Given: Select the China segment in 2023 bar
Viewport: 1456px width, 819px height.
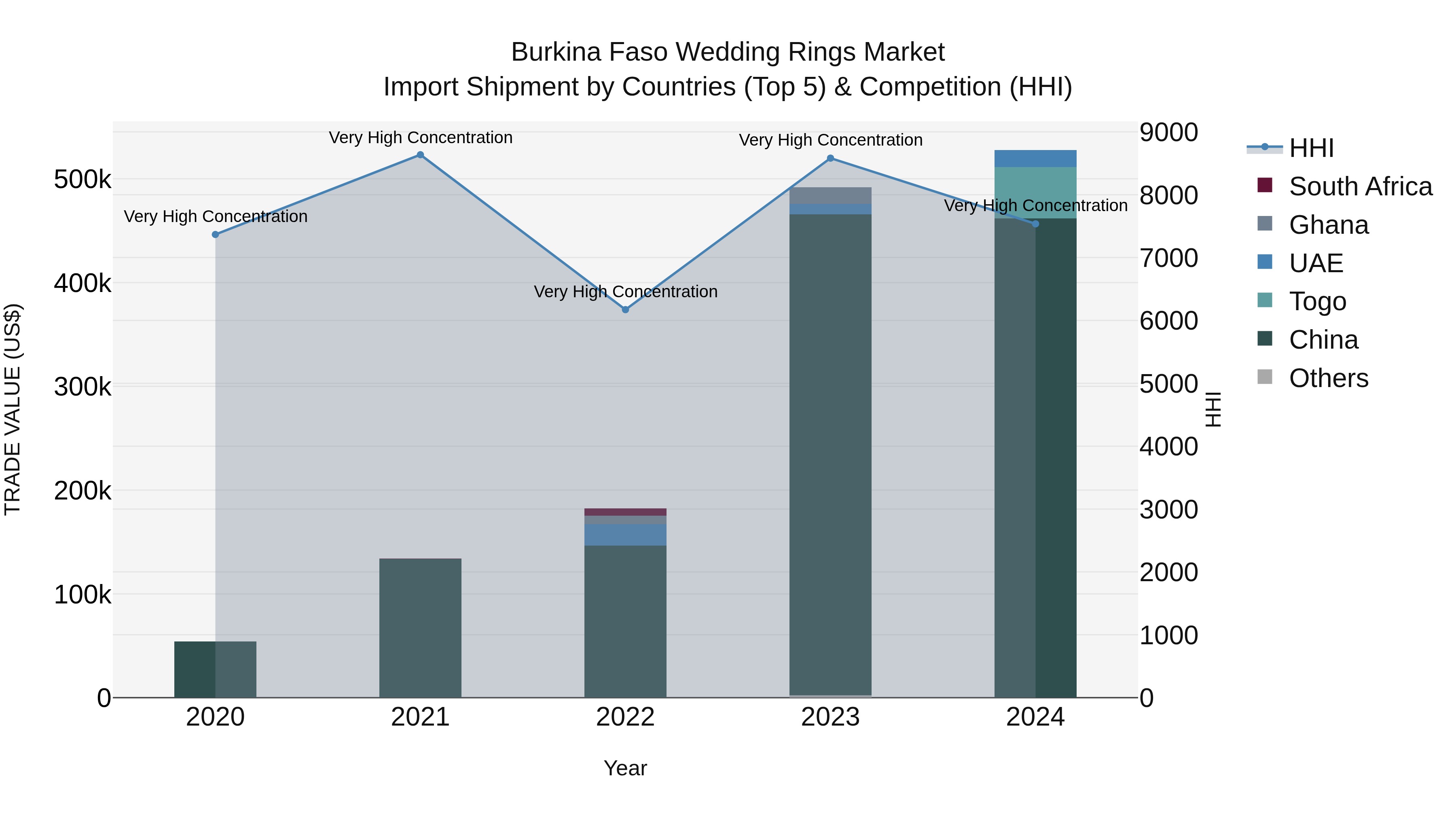Looking at the screenshot, I should click(x=830, y=455).
